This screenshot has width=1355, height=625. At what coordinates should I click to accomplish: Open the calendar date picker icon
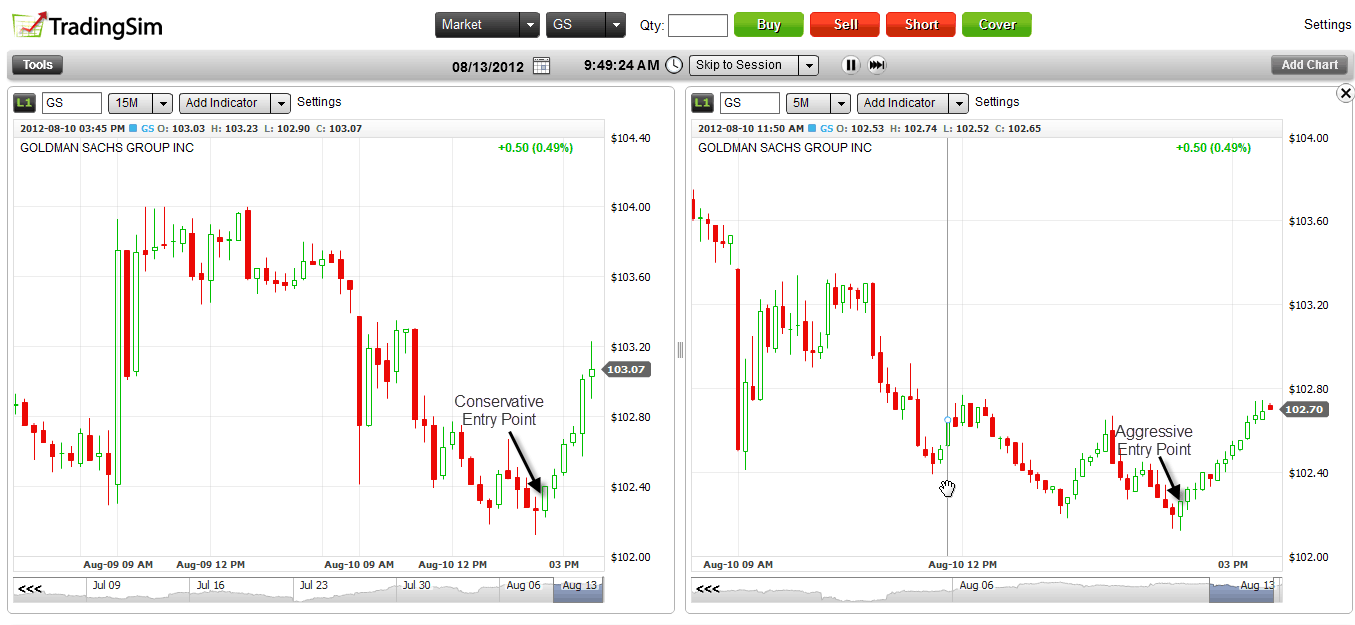point(541,66)
